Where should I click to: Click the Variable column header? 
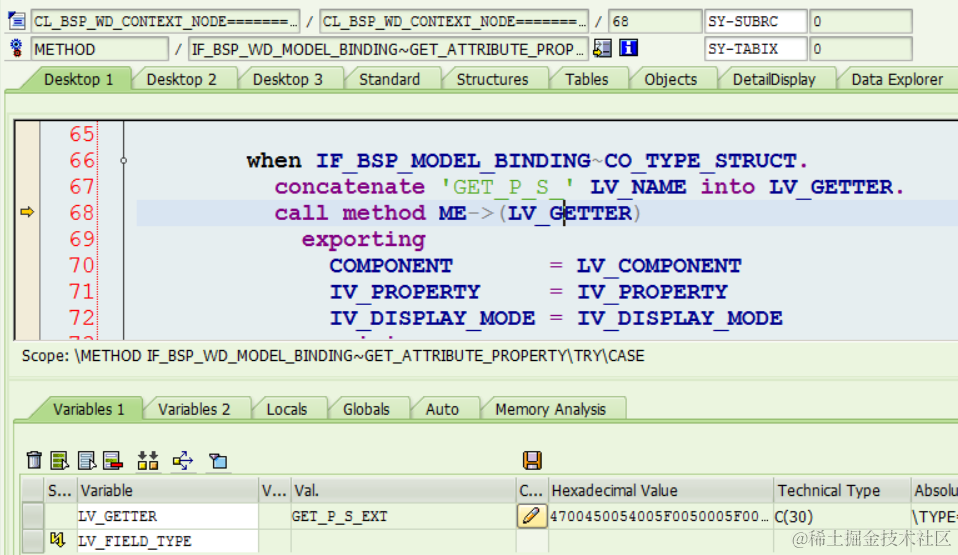click(167, 490)
